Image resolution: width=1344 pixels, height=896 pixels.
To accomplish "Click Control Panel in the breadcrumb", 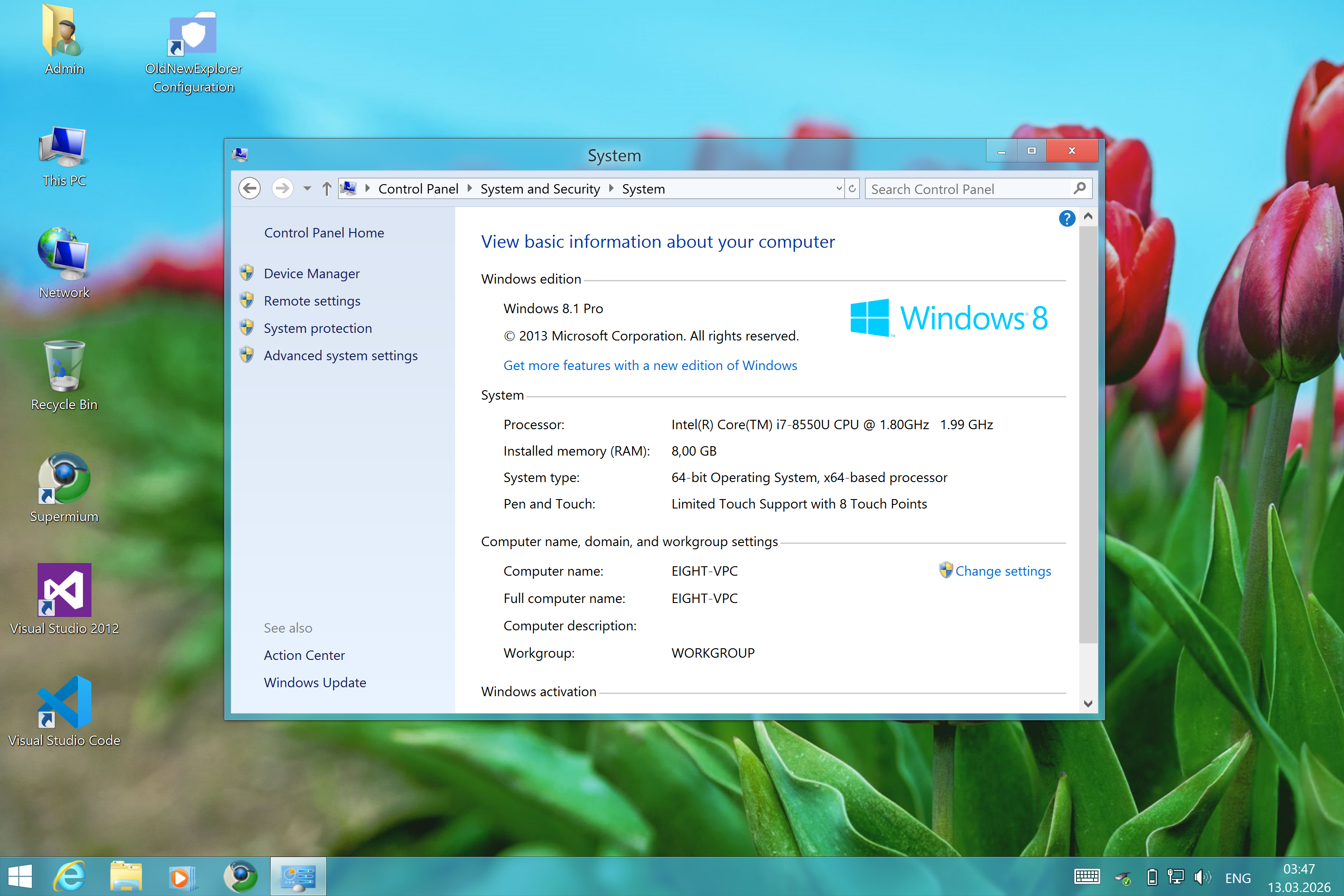I will pyautogui.click(x=418, y=189).
